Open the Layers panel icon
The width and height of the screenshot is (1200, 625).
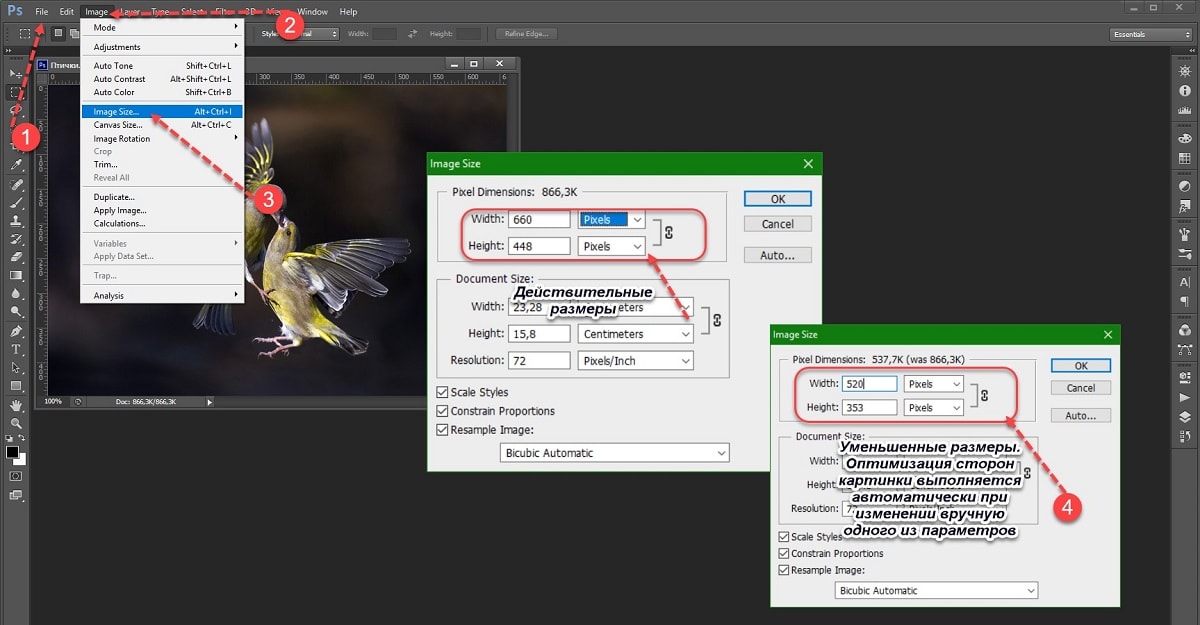tap(1185, 416)
